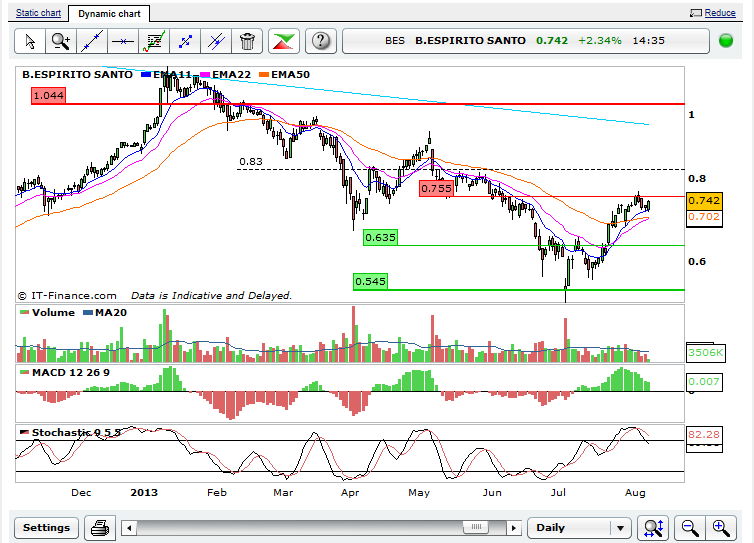Screen dimensions: 754x543
Task: Click the trash bin delete tool
Action: (247, 41)
